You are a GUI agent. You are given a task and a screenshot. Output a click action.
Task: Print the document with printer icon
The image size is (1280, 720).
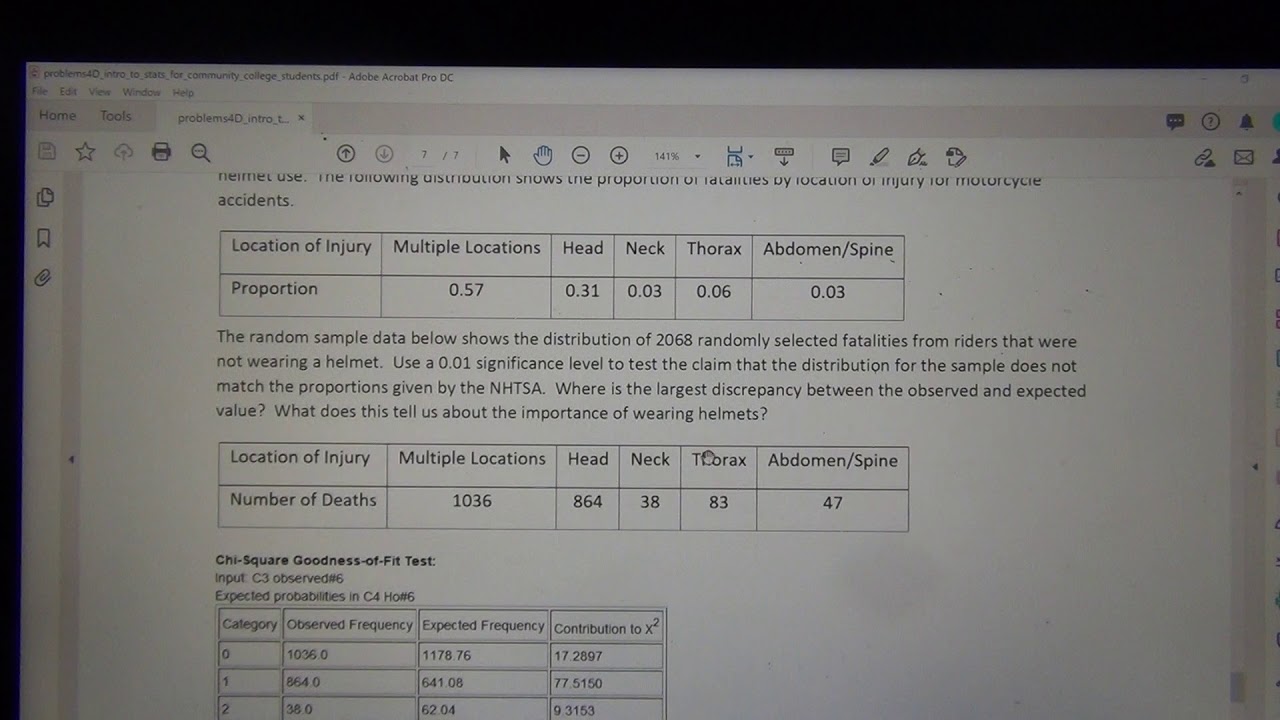click(161, 152)
